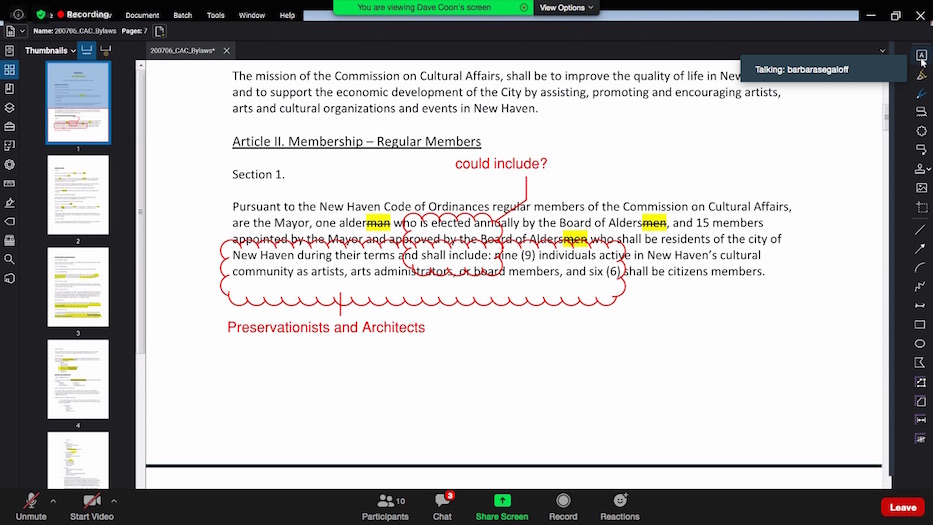
Task: Select the Cloud polygon markup tool
Action: (921, 131)
